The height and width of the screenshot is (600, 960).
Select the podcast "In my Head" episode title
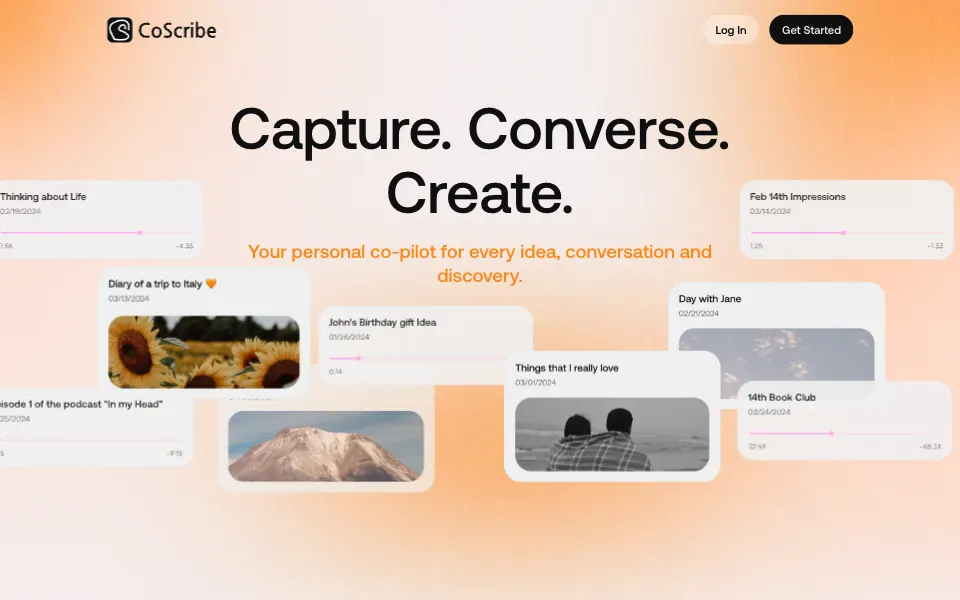point(81,404)
